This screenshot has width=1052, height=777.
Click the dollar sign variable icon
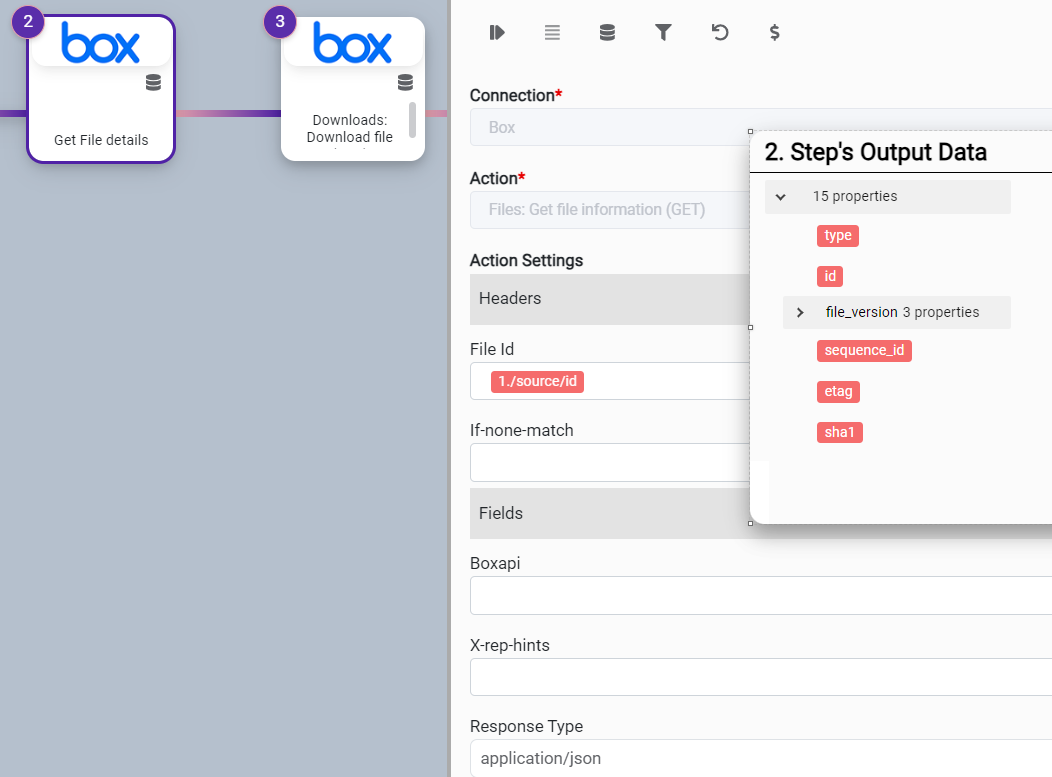click(774, 33)
